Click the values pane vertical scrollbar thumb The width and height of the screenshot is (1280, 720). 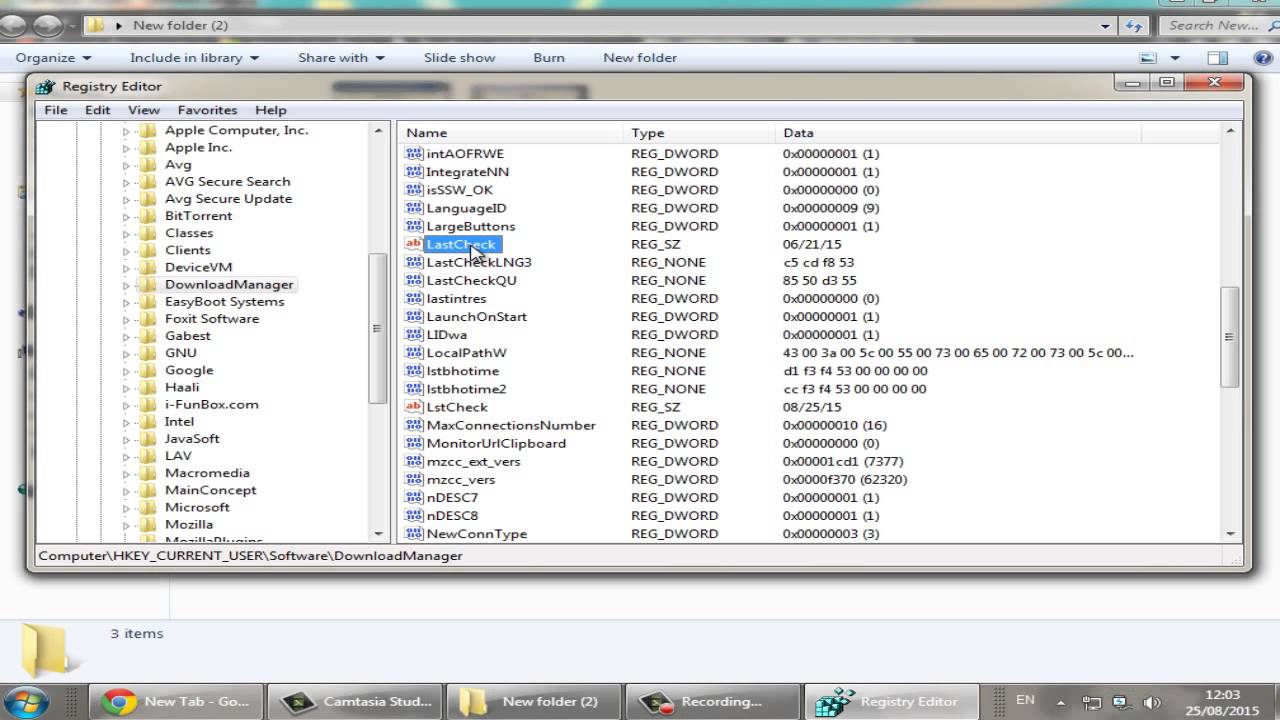[x=1230, y=337]
